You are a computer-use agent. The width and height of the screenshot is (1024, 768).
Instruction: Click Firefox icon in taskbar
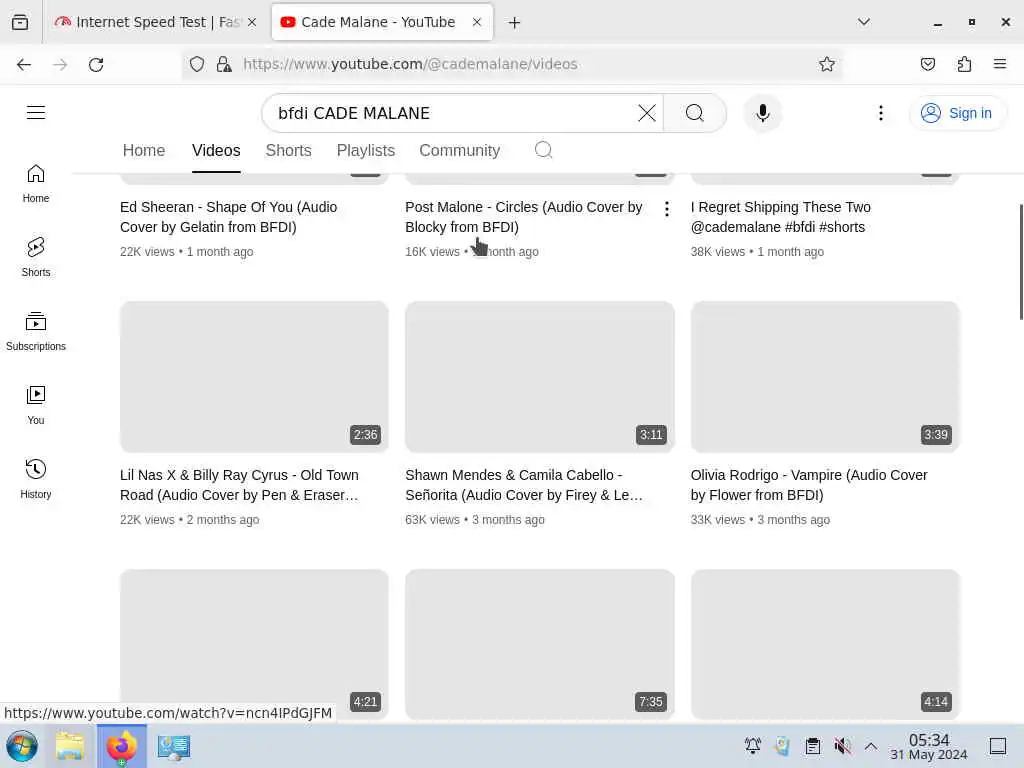point(121,746)
